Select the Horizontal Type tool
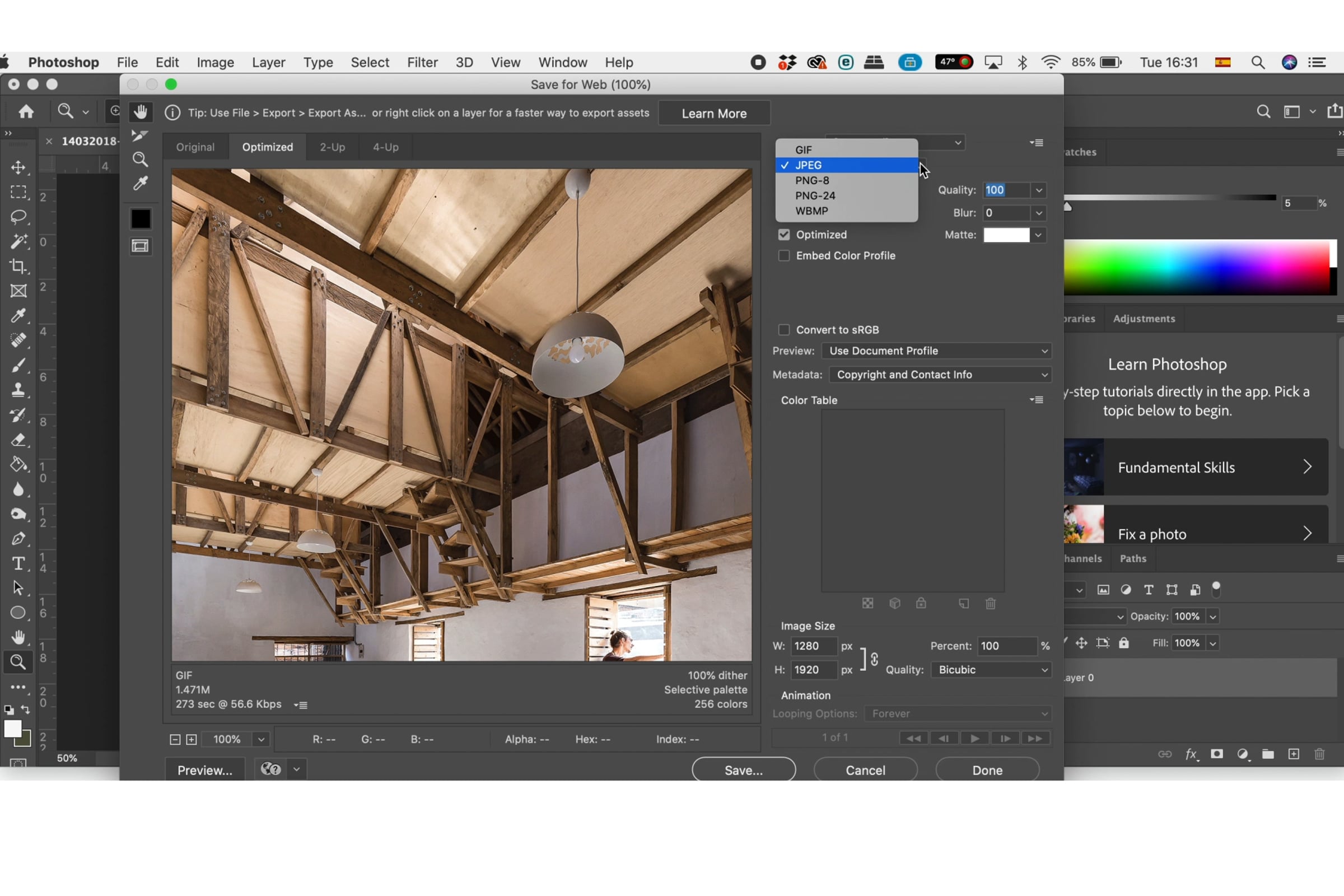Image resolution: width=1344 pixels, height=896 pixels. point(18,564)
